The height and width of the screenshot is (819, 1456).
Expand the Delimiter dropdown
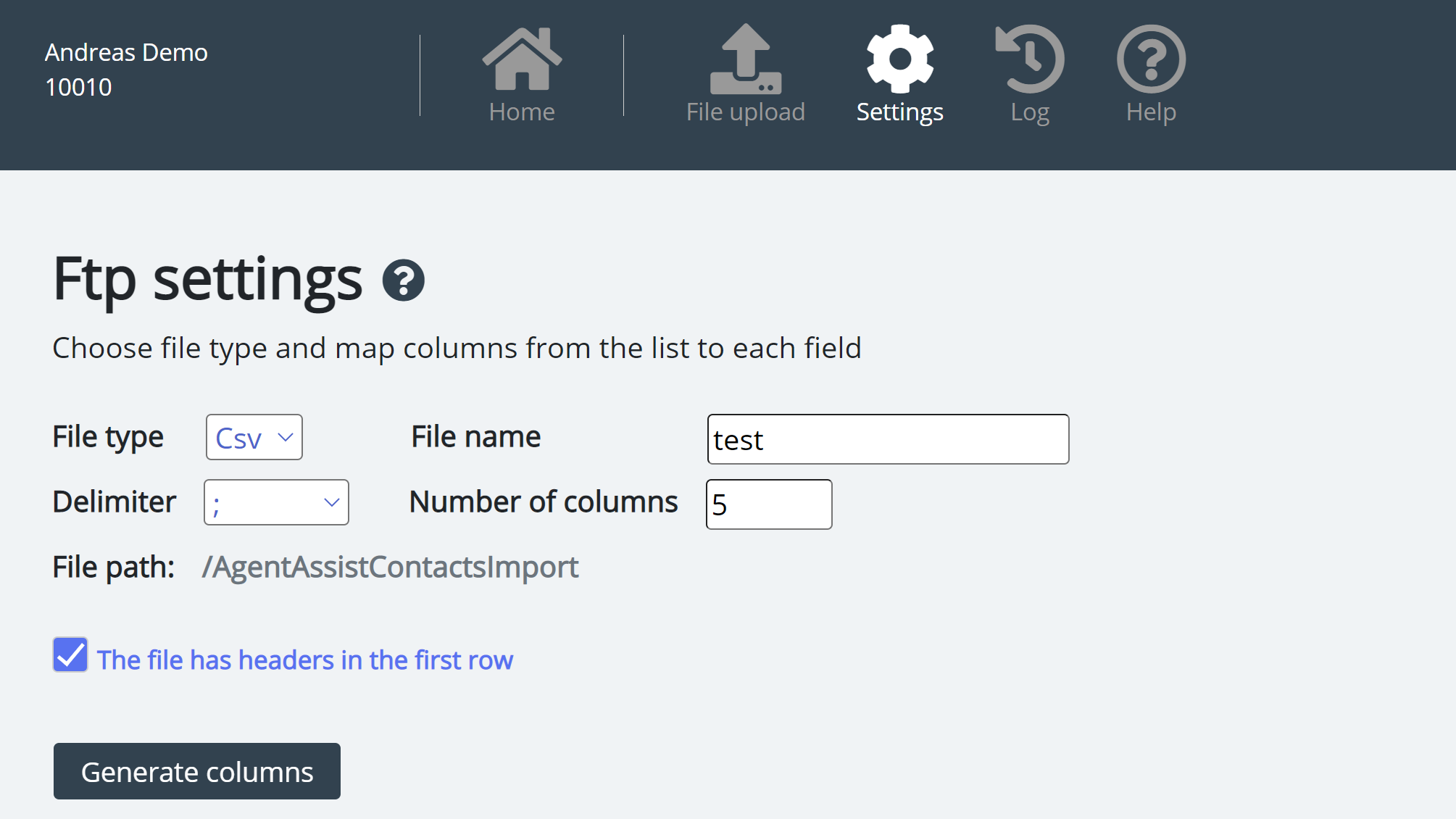276,502
